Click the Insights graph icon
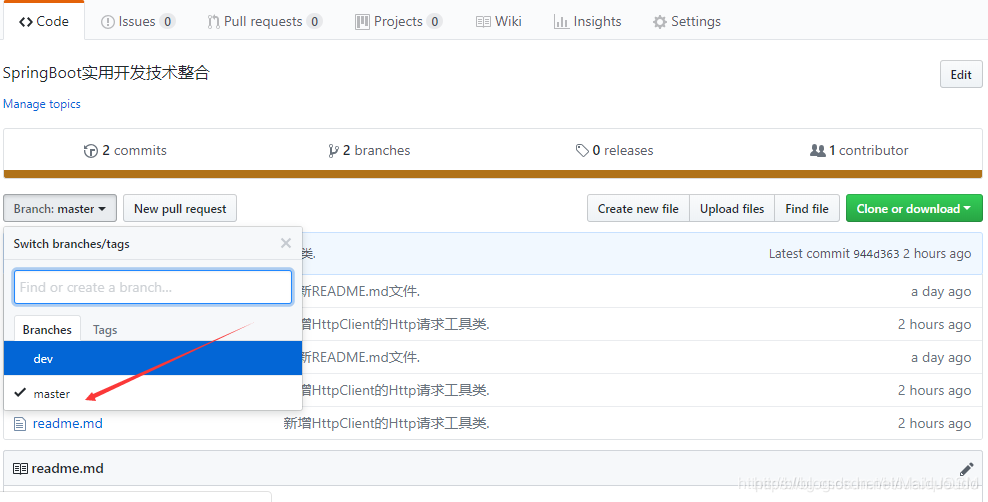The height and width of the screenshot is (502, 988). click(561, 22)
